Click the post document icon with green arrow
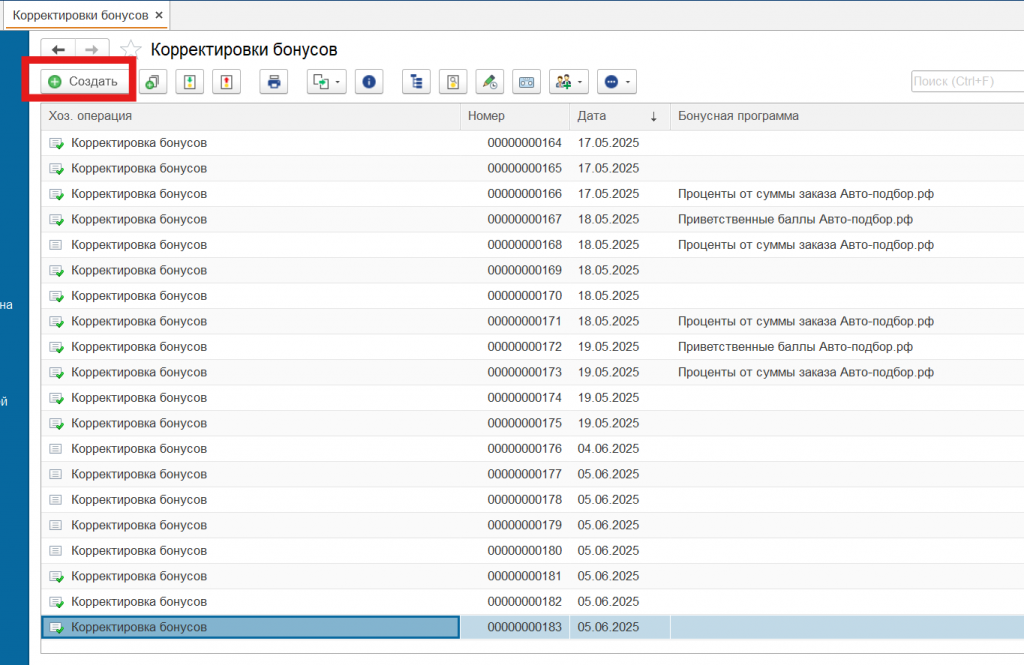 (190, 82)
